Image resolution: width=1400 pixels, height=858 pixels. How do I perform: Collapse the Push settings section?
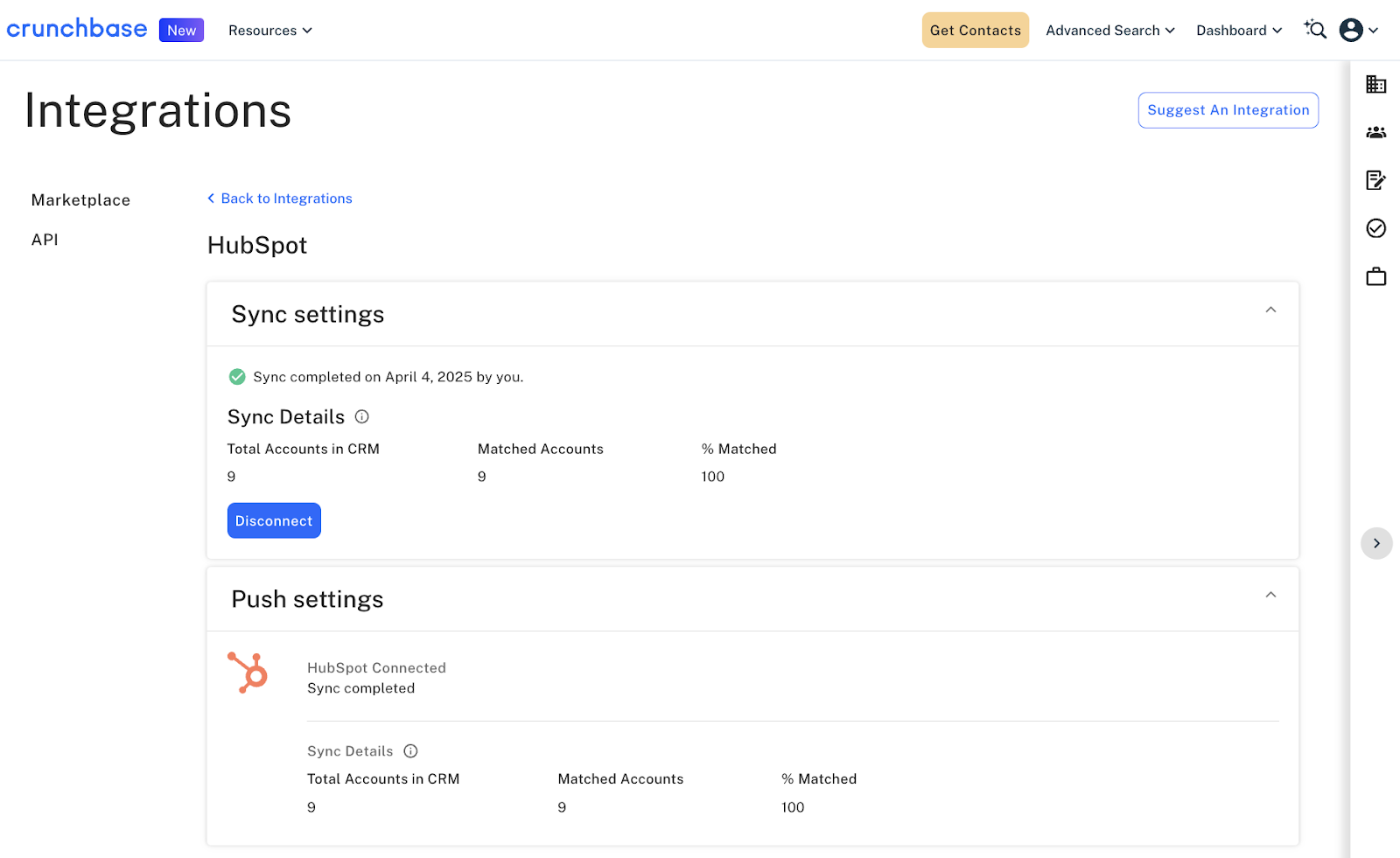coord(1270,596)
